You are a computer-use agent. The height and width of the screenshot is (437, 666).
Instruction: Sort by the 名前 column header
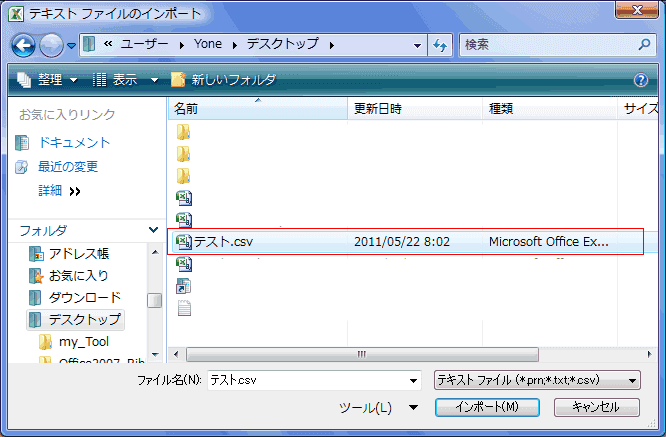[x=258, y=109]
